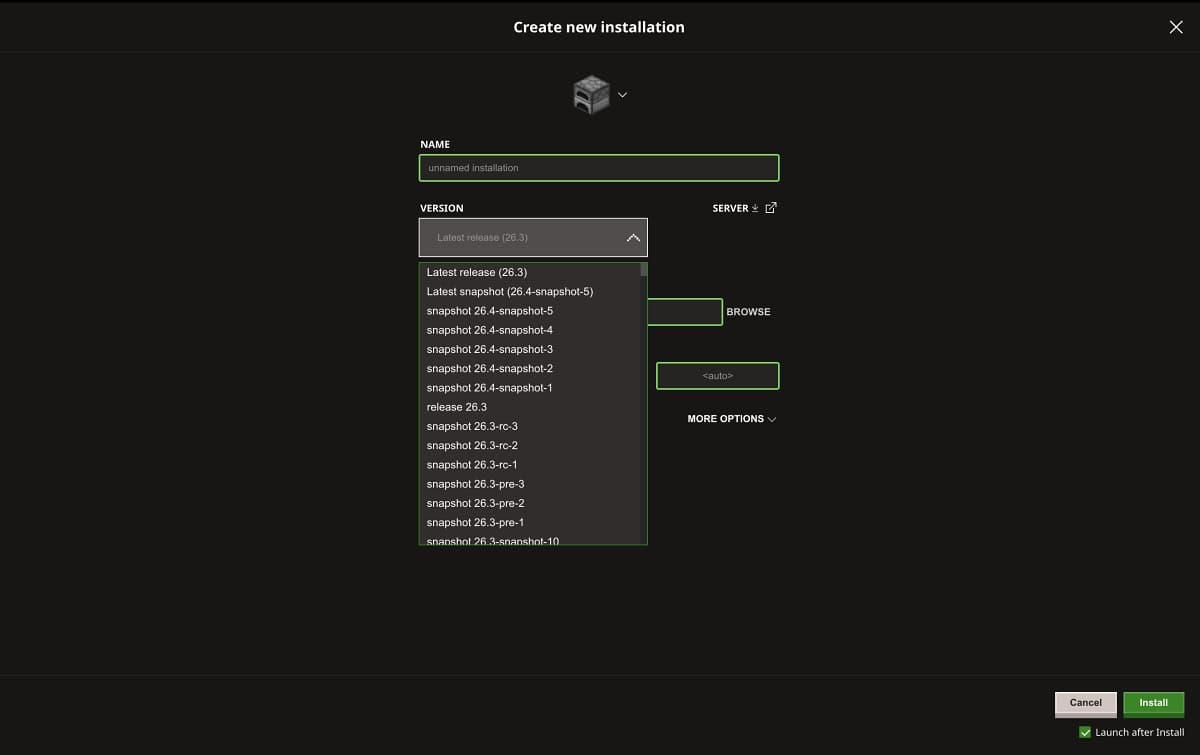This screenshot has width=1200, height=755.
Task: Pick snapshot 26.3-pre-1 in the list
Action: (x=529, y=523)
